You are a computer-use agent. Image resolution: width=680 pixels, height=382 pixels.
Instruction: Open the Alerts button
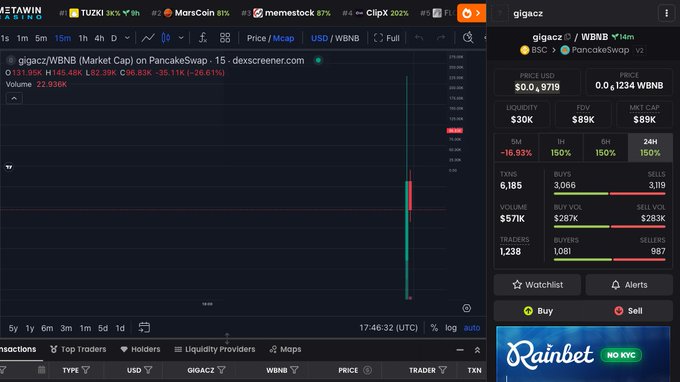click(x=629, y=285)
